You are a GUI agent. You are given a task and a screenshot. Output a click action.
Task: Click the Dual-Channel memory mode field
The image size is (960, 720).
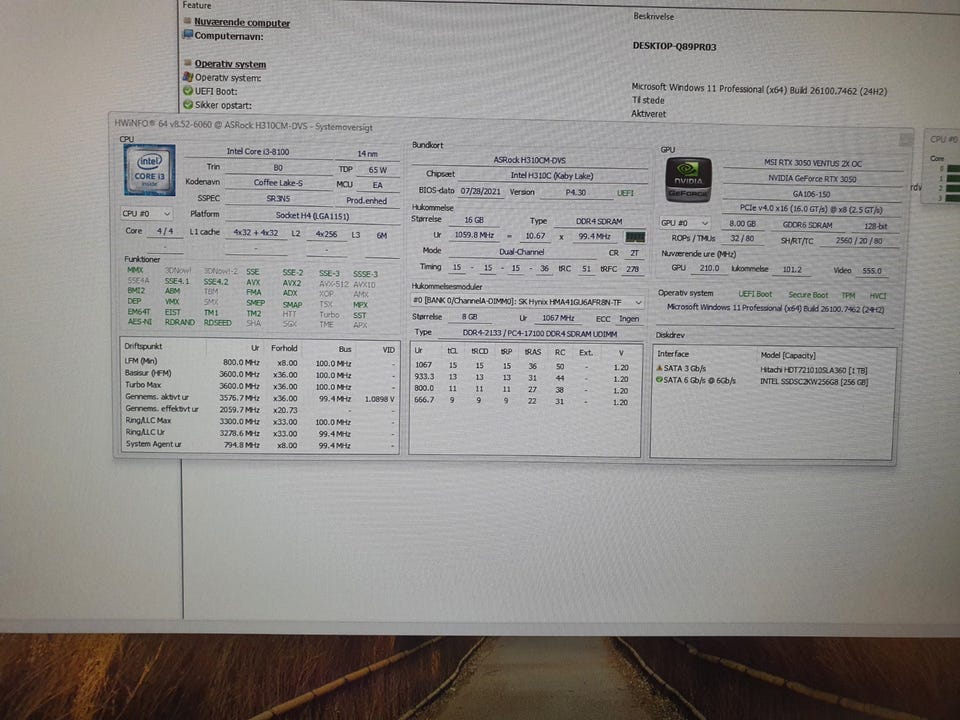[x=522, y=252]
